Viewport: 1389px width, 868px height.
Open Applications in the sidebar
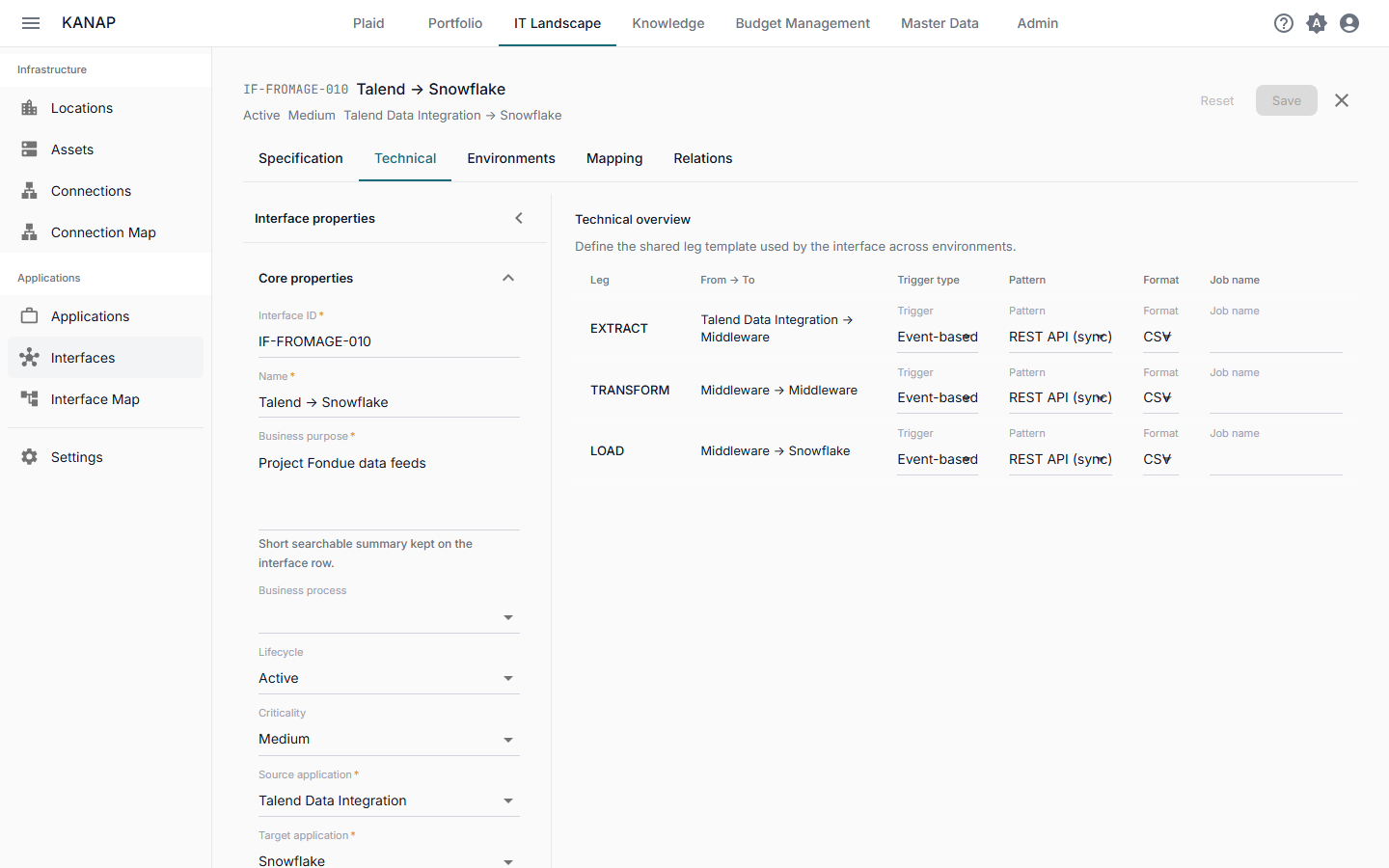(106, 316)
